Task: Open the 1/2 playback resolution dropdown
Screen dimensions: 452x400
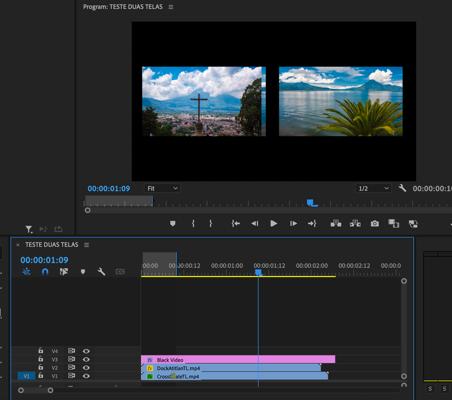Action: click(x=373, y=188)
